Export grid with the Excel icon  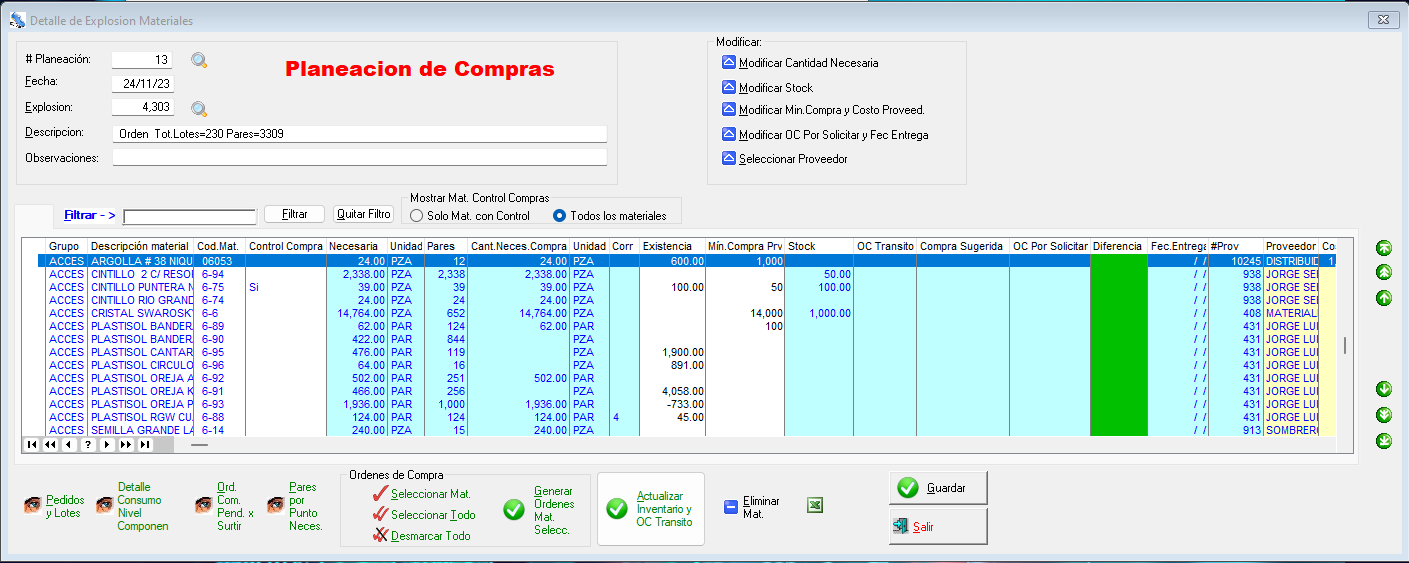(x=815, y=506)
